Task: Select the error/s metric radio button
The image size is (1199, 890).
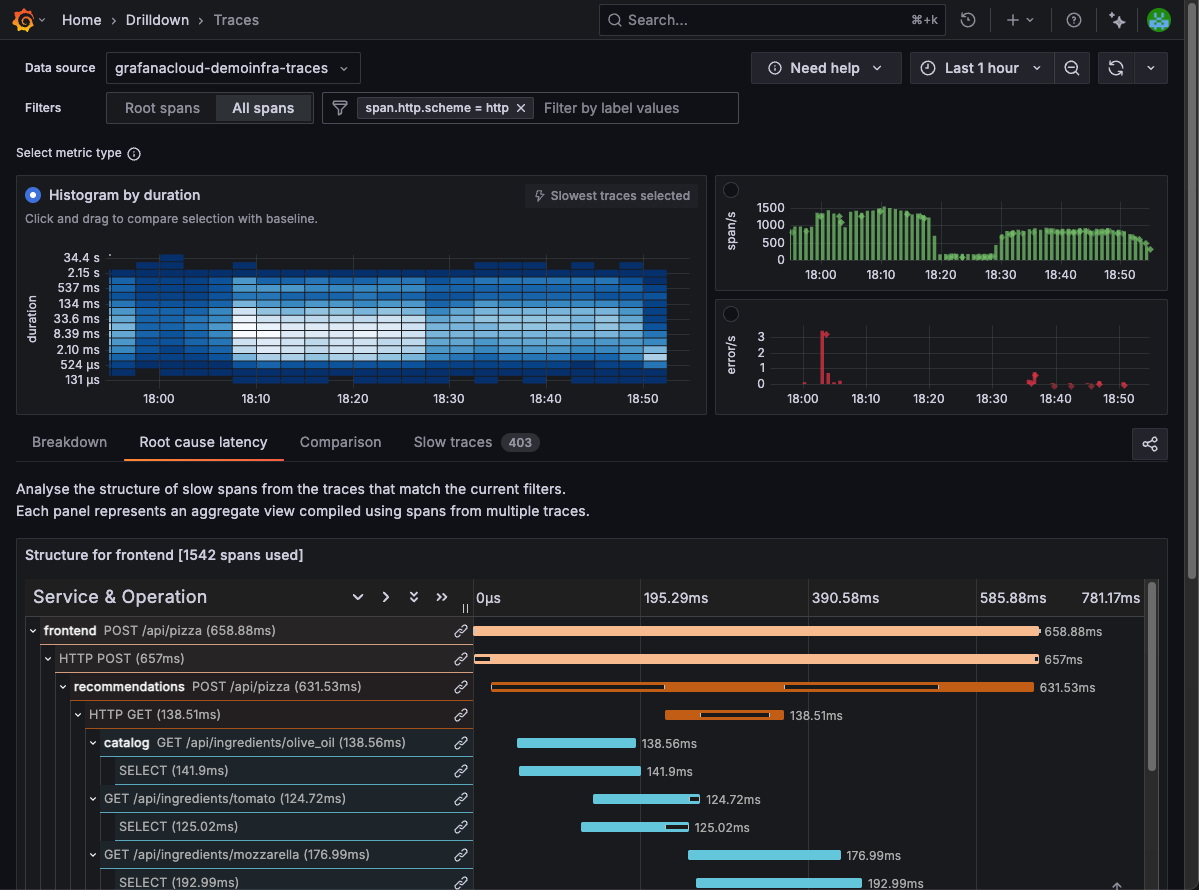Action: (731, 314)
